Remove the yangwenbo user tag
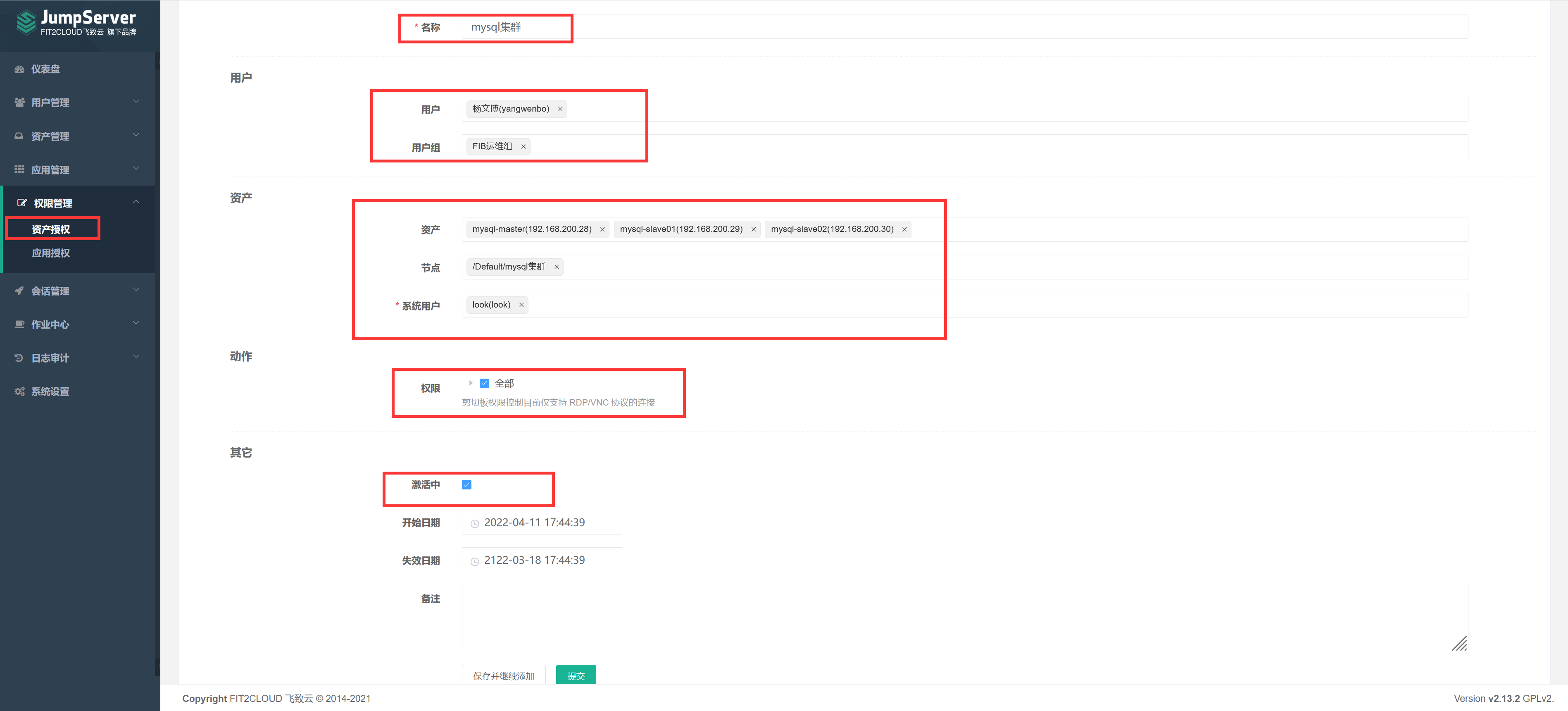The height and width of the screenshot is (711, 1568). (x=560, y=109)
